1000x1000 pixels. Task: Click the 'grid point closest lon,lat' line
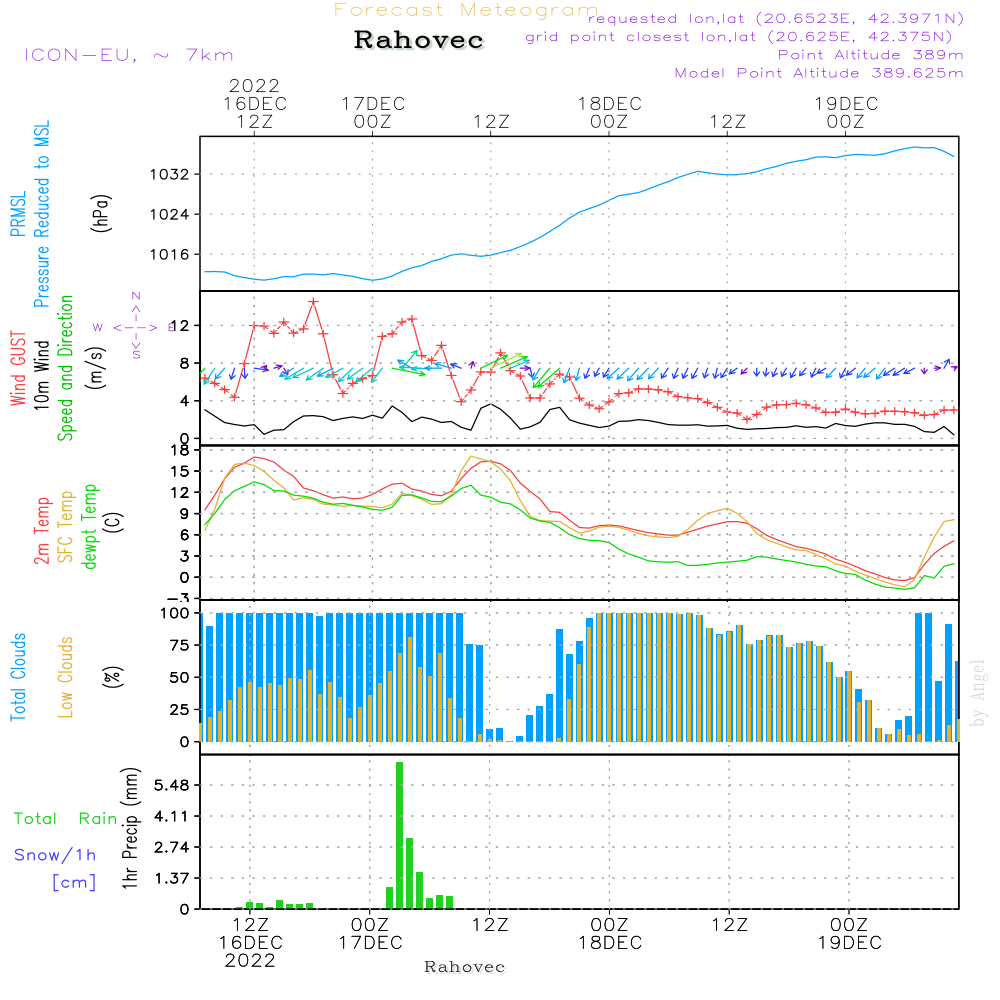pos(739,36)
